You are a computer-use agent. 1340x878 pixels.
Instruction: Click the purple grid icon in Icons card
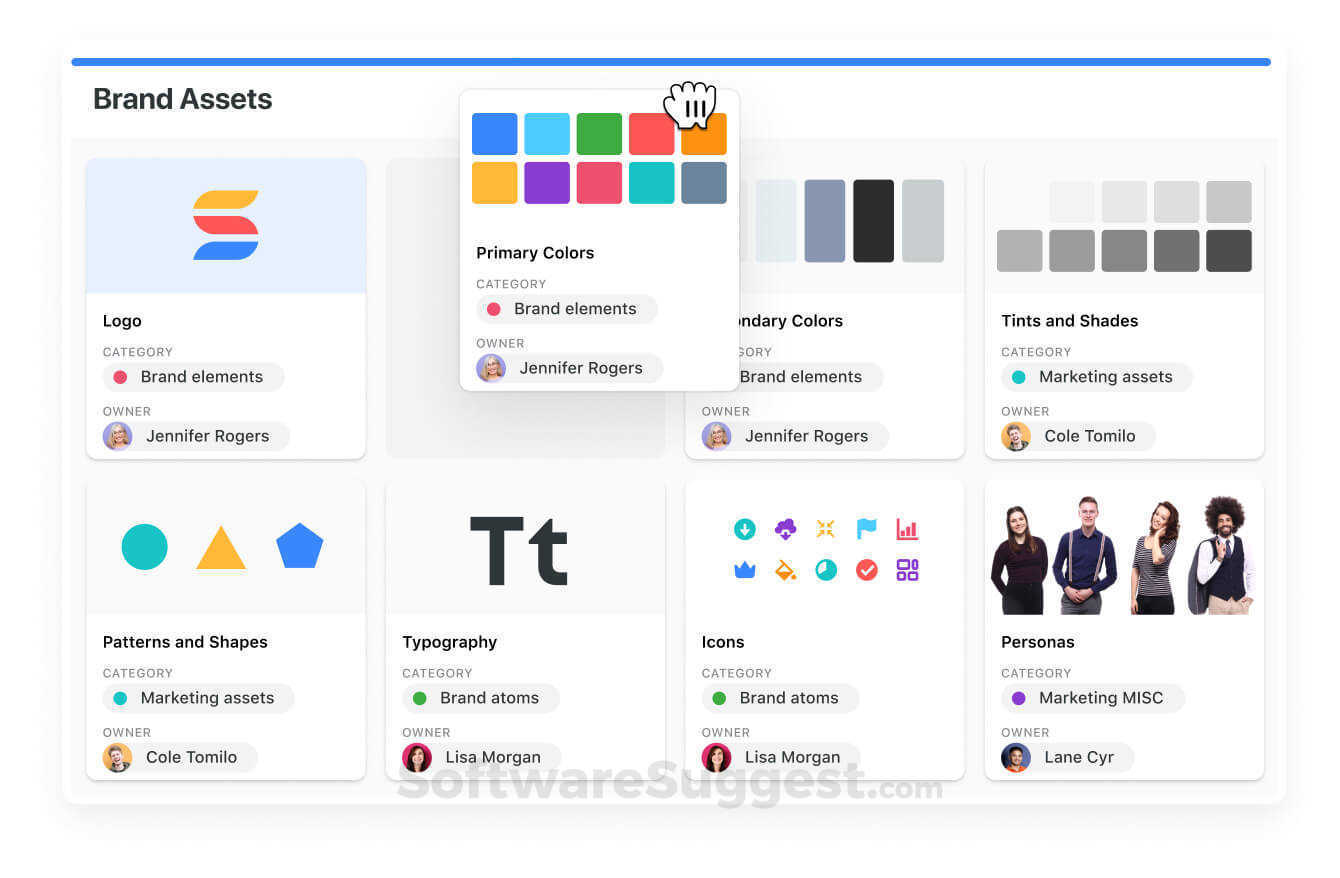(x=906, y=569)
